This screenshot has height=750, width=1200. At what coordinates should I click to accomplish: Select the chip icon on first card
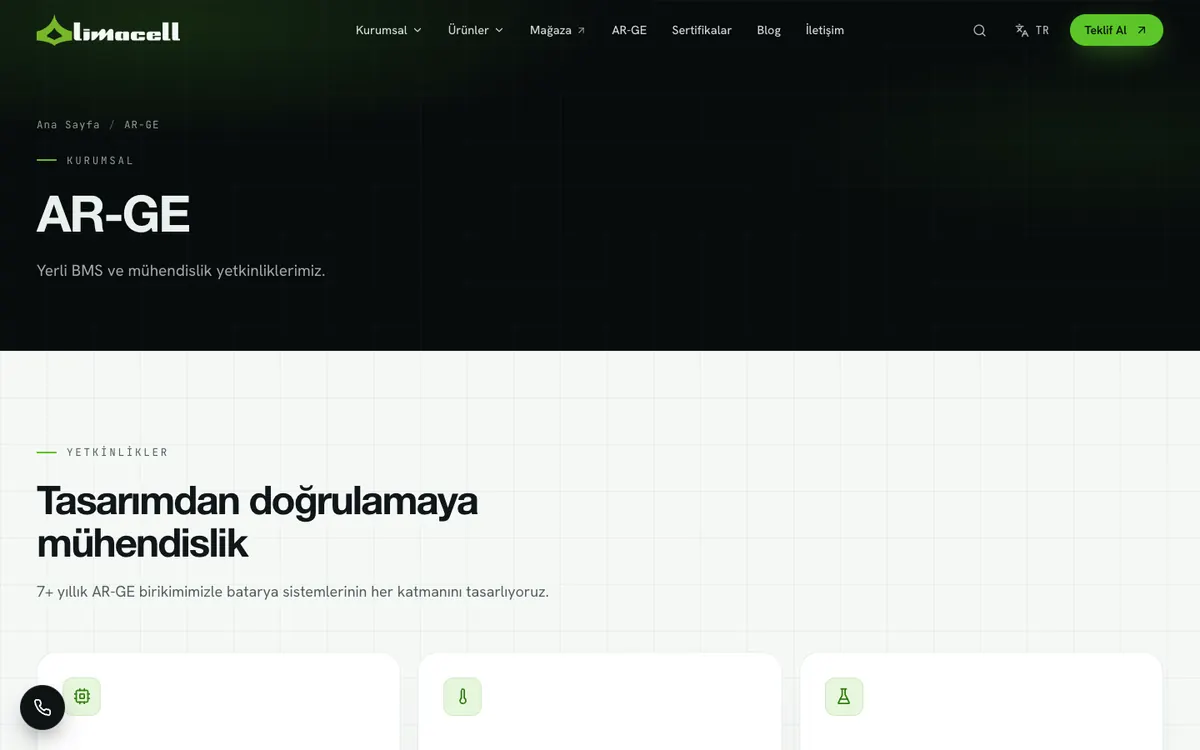[82, 696]
